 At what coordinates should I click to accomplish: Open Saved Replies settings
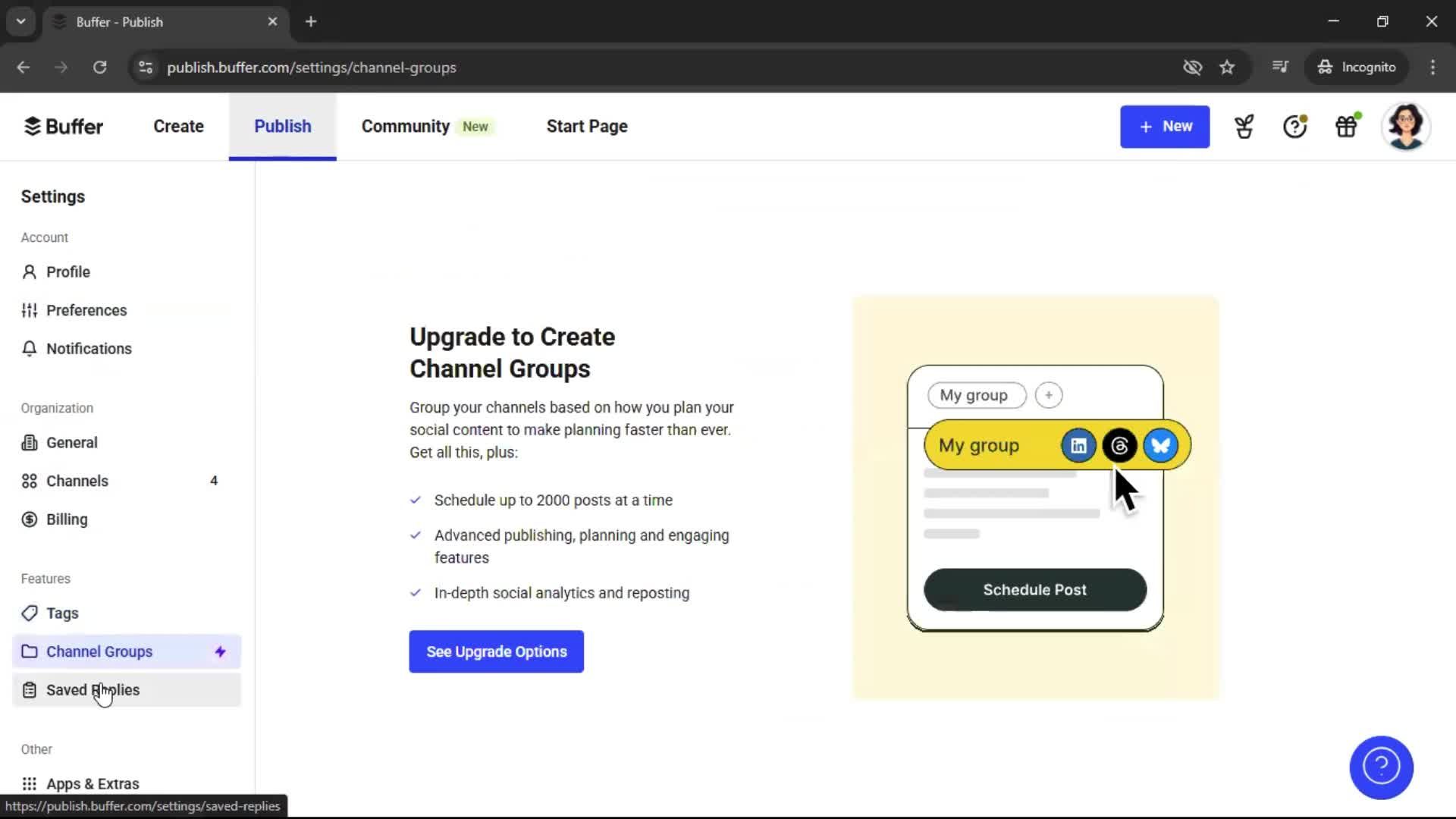(x=93, y=690)
